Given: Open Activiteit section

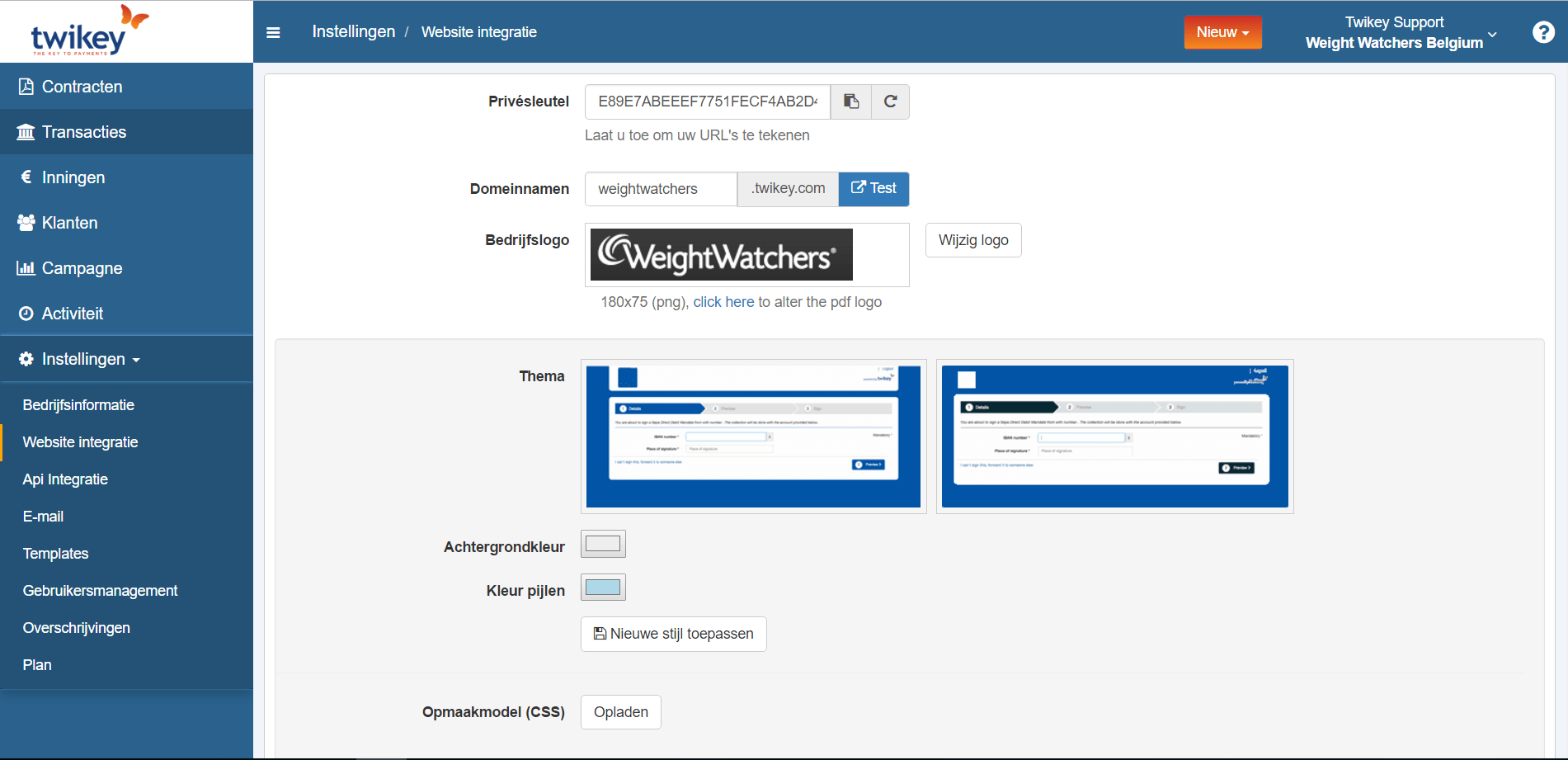Looking at the screenshot, I should tap(126, 314).
